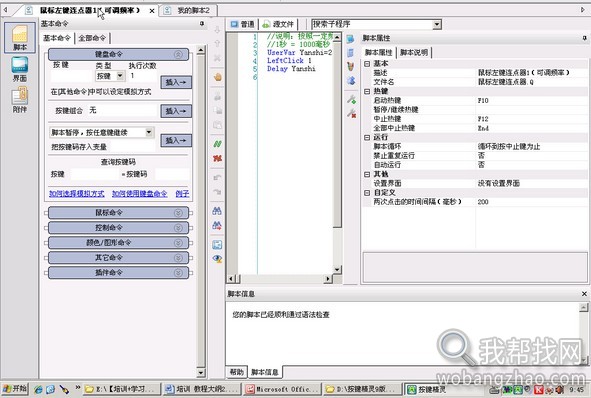Expand the 控制命令 section
The width and height of the screenshot is (591, 398).
tap(178, 228)
